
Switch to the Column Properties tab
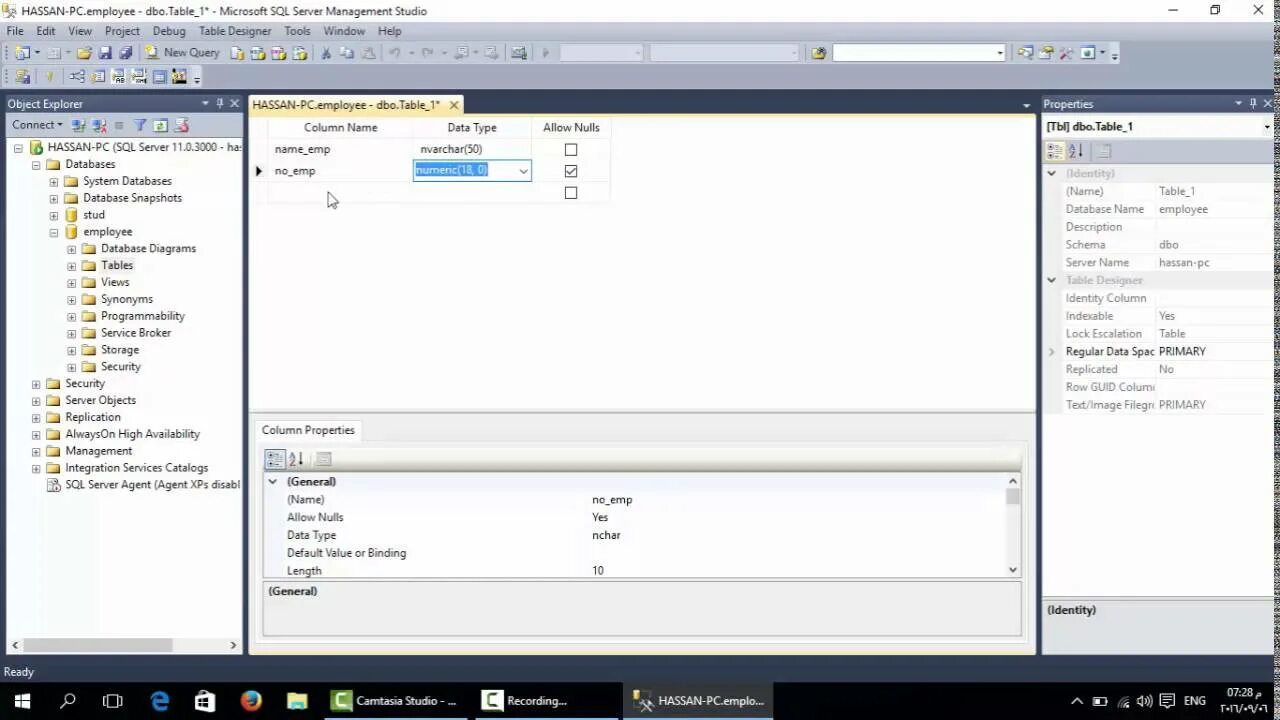coord(308,430)
